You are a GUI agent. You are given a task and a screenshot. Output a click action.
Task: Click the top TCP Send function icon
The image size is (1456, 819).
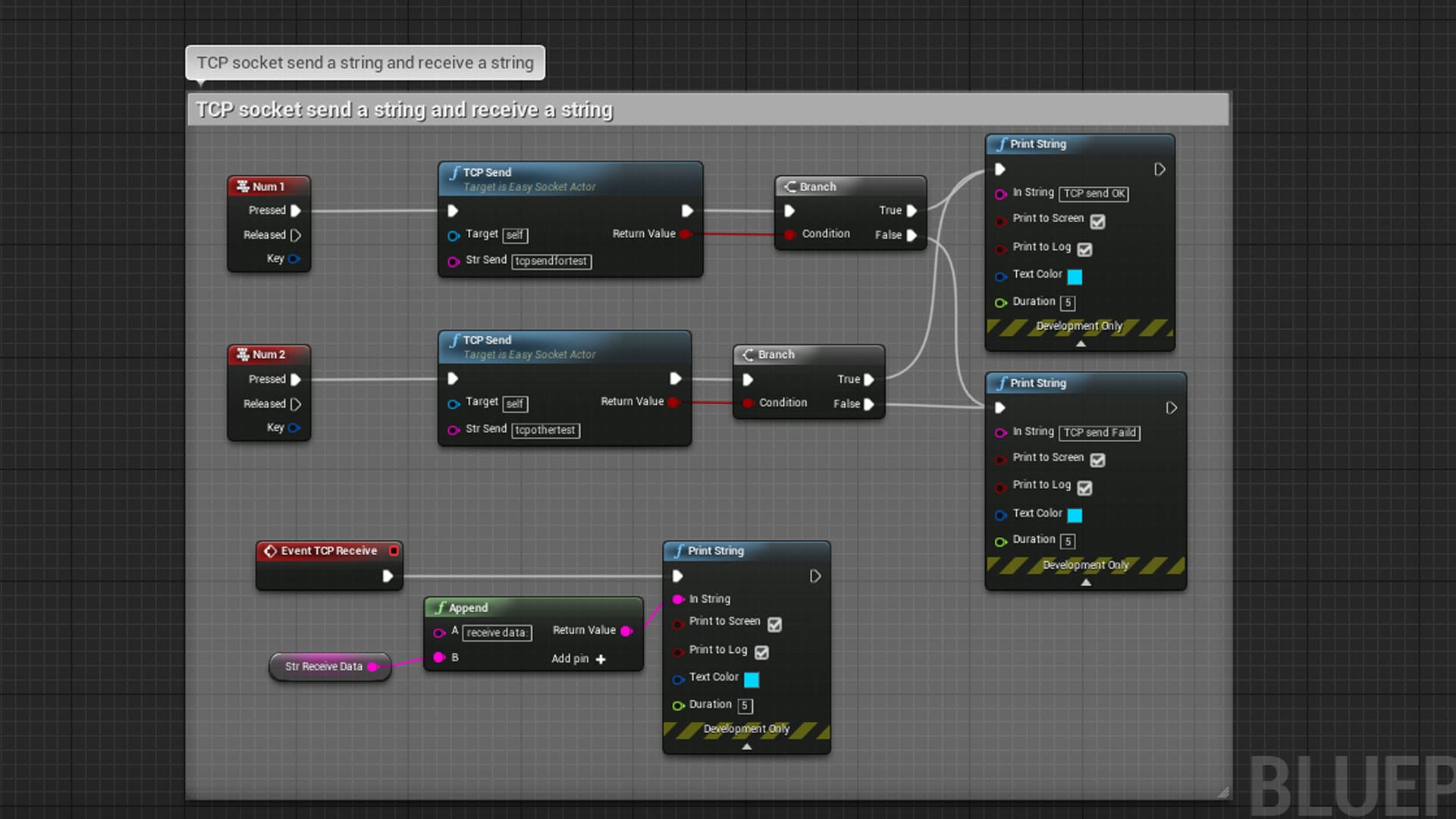(455, 173)
